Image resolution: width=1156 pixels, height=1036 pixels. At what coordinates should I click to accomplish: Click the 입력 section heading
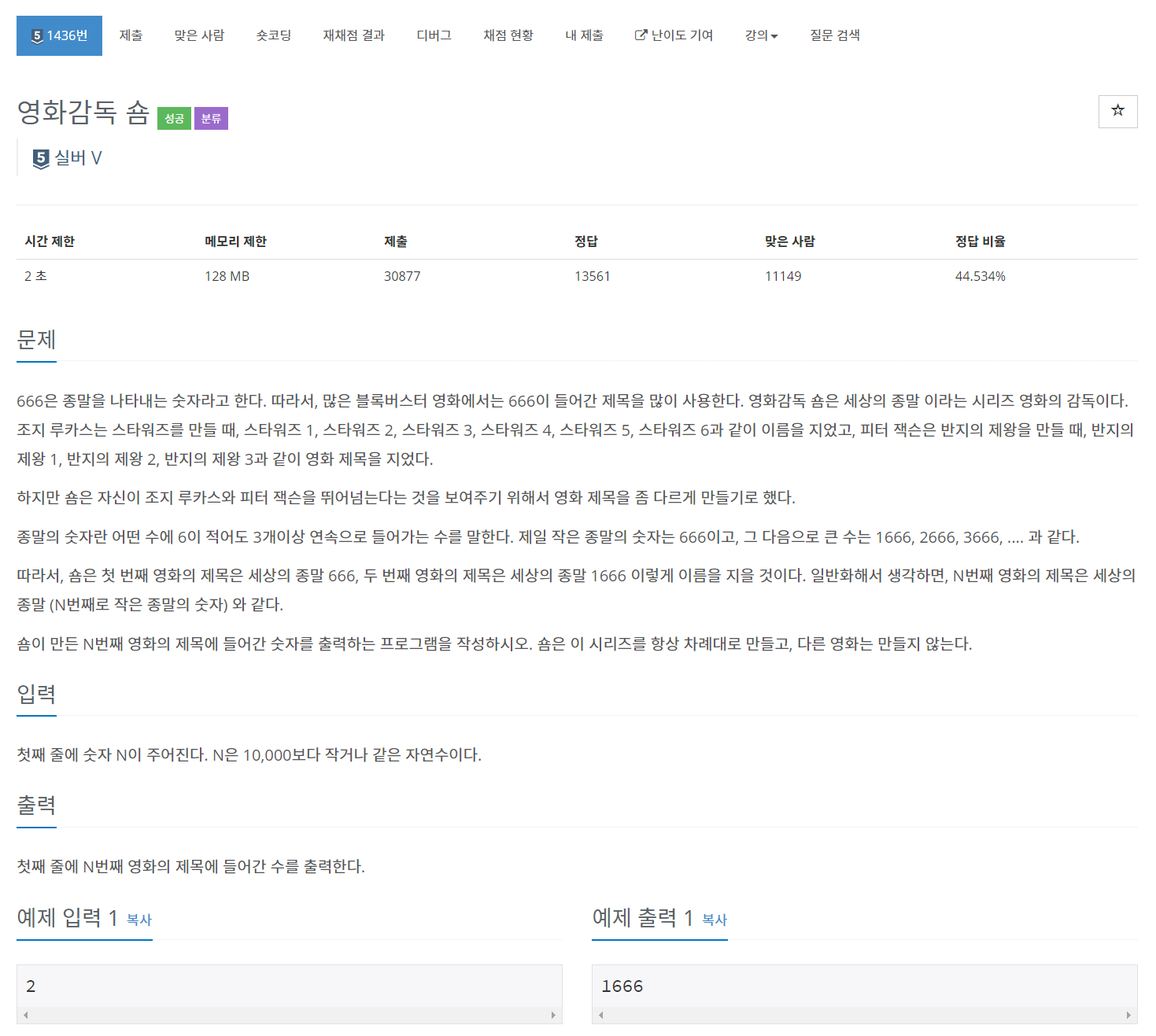coord(36,694)
